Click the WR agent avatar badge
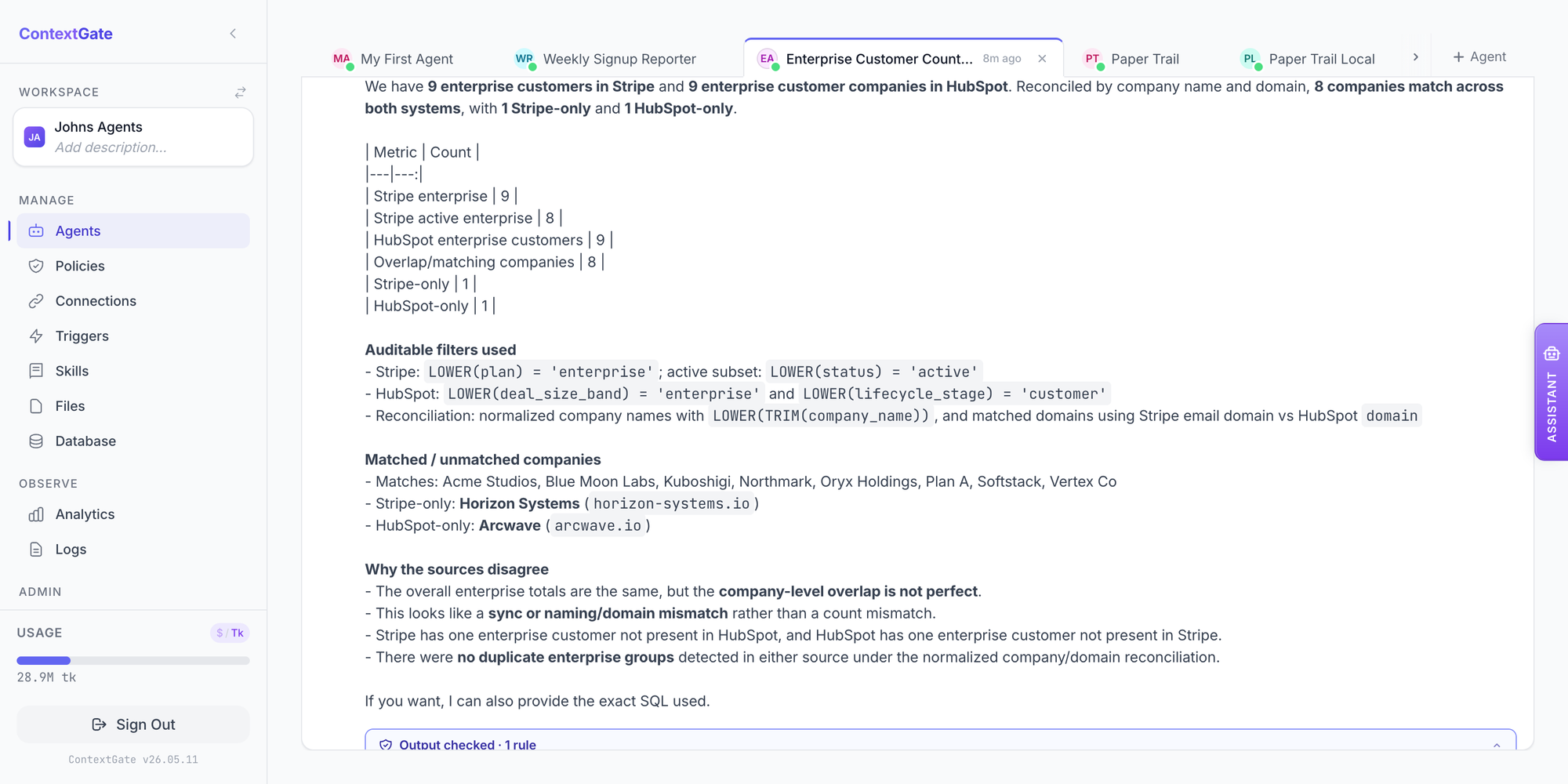 pos(524,59)
